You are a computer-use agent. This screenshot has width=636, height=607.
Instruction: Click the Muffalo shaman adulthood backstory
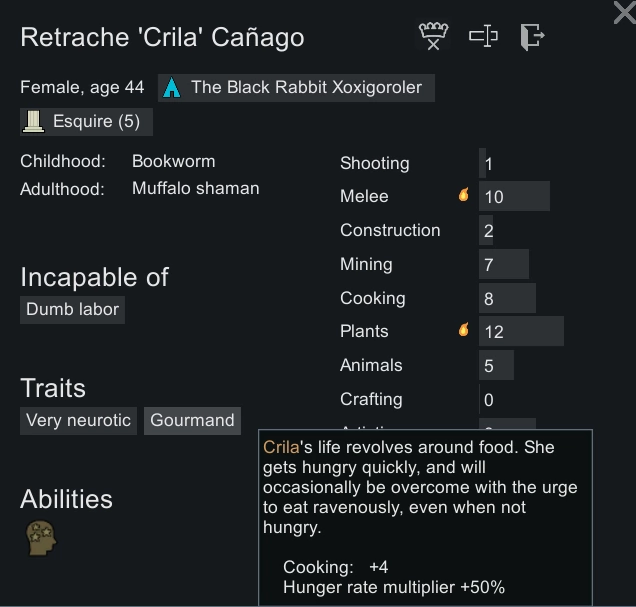pyautogui.click(x=195, y=188)
